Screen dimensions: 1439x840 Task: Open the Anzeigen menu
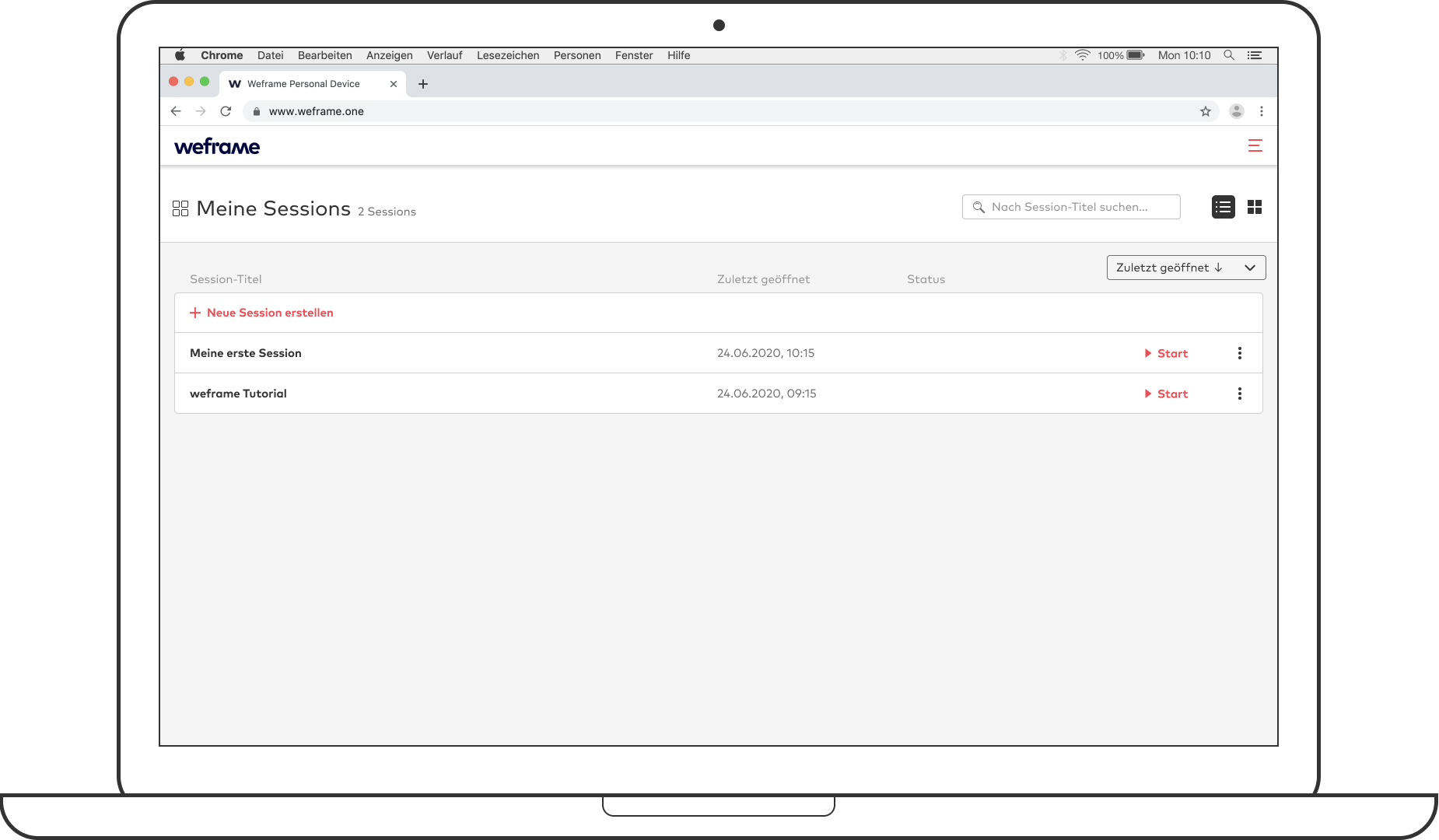[x=390, y=55]
